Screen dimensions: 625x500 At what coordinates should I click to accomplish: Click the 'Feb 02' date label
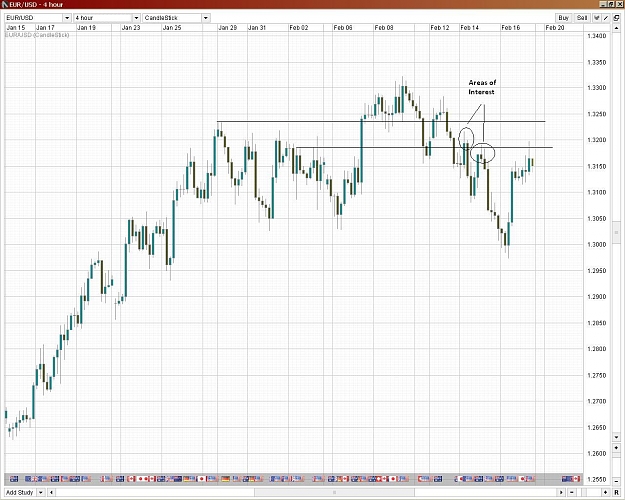tap(299, 28)
